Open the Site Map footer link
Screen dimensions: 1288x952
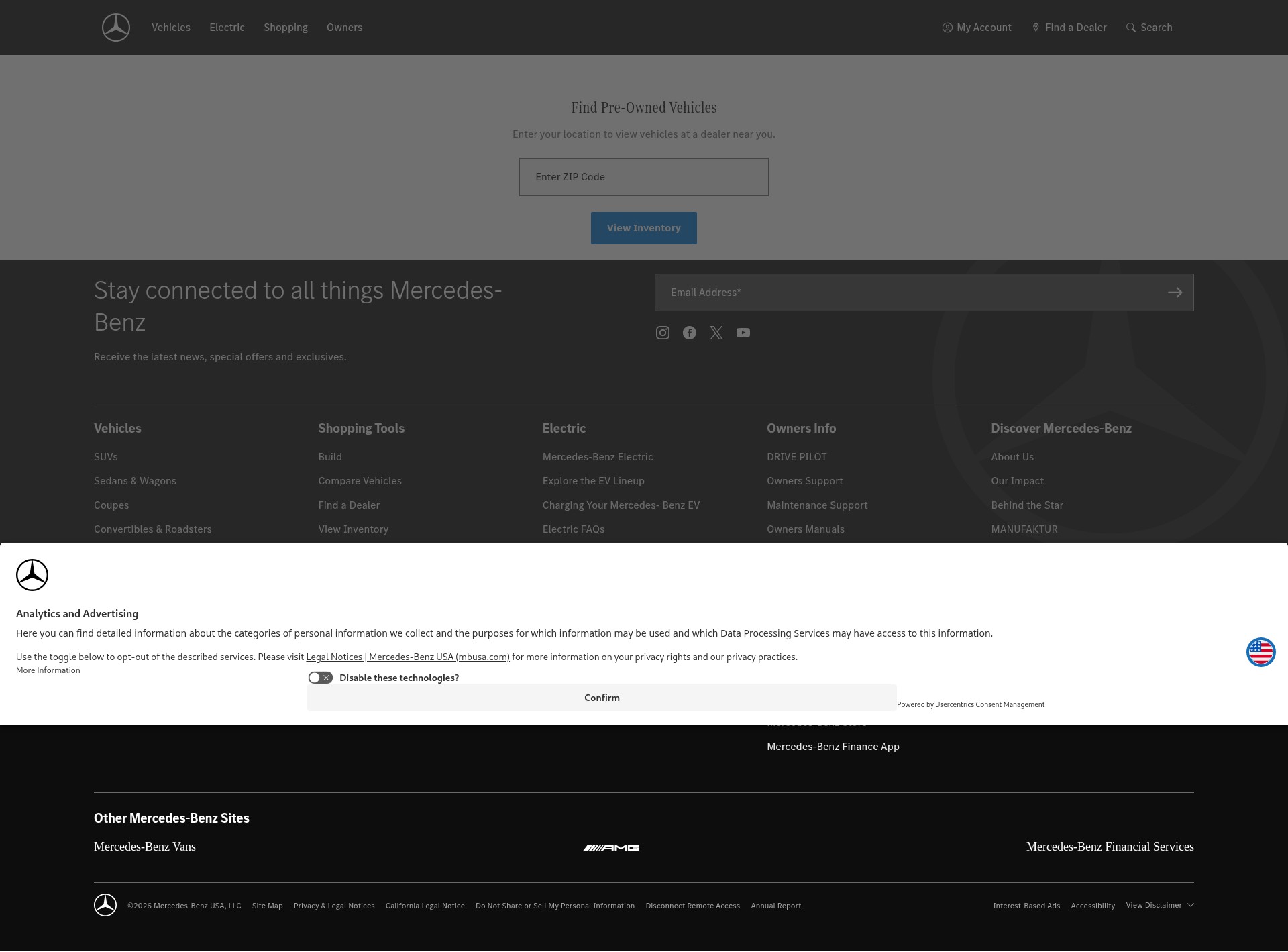[268, 906]
